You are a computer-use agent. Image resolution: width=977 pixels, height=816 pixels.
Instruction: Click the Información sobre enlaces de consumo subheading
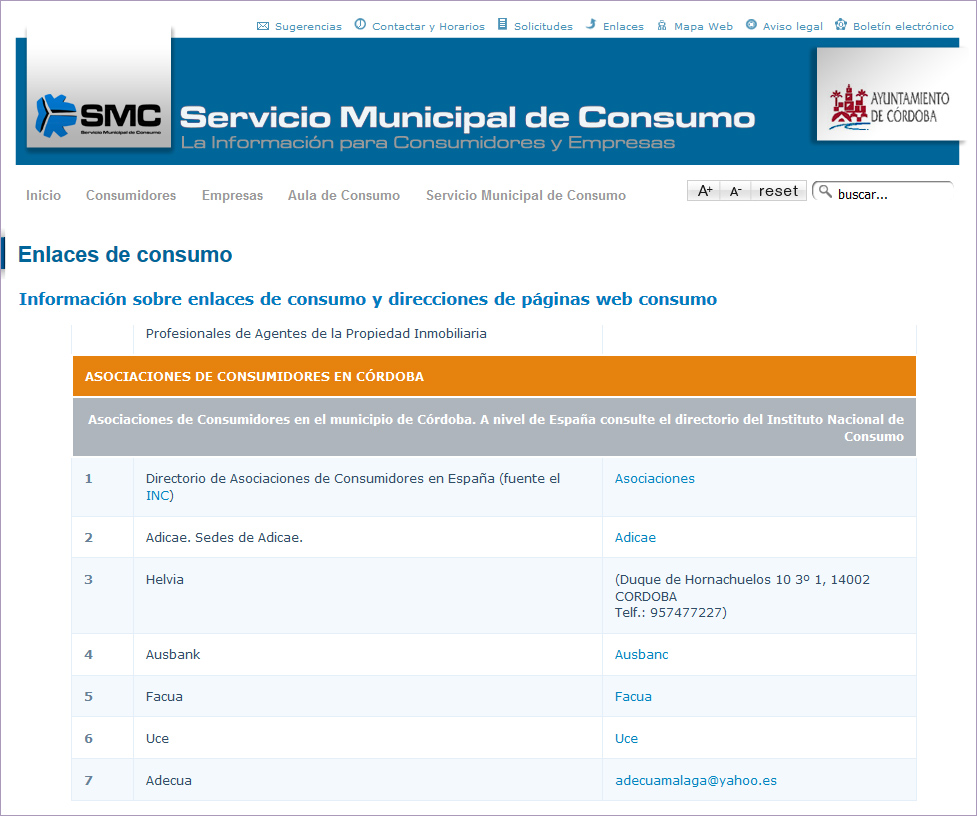368,299
